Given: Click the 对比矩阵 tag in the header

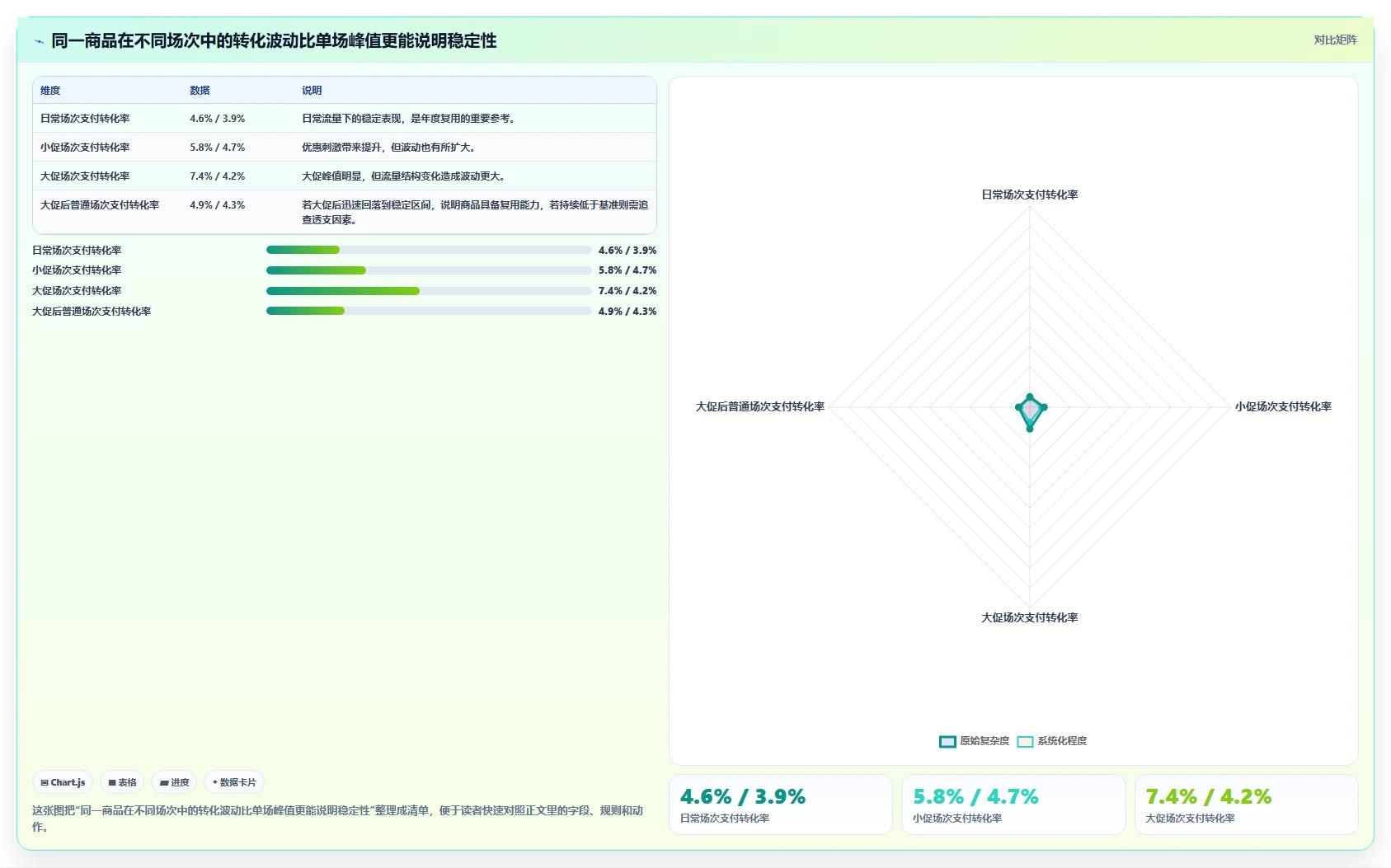Looking at the screenshot, I should tap(1335, 40).
